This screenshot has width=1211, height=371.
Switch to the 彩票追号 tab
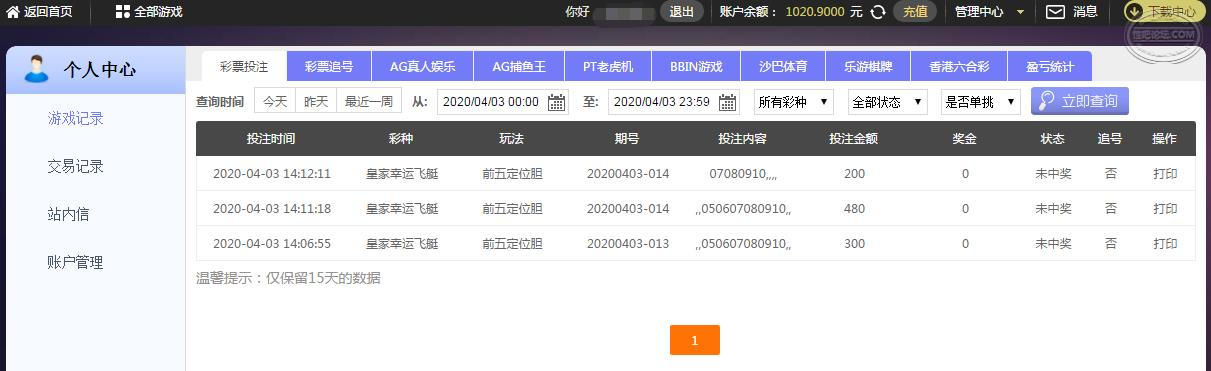(329, 67)
